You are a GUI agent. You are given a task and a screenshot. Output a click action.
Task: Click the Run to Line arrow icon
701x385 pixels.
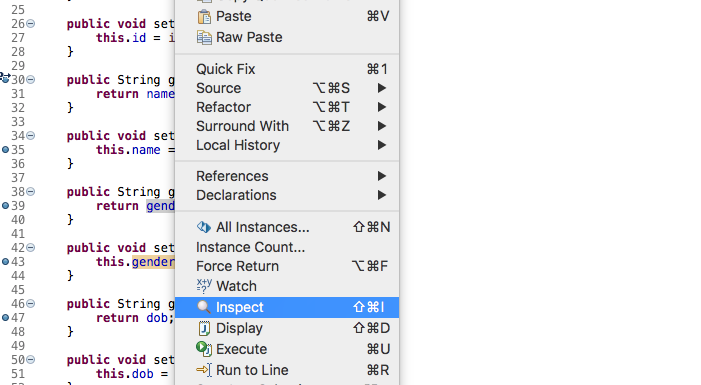pyautogui.click(x=204, y=370)
